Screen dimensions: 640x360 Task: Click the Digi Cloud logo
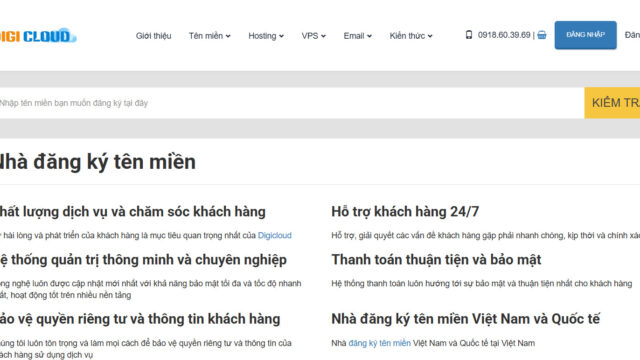(38, 36)
